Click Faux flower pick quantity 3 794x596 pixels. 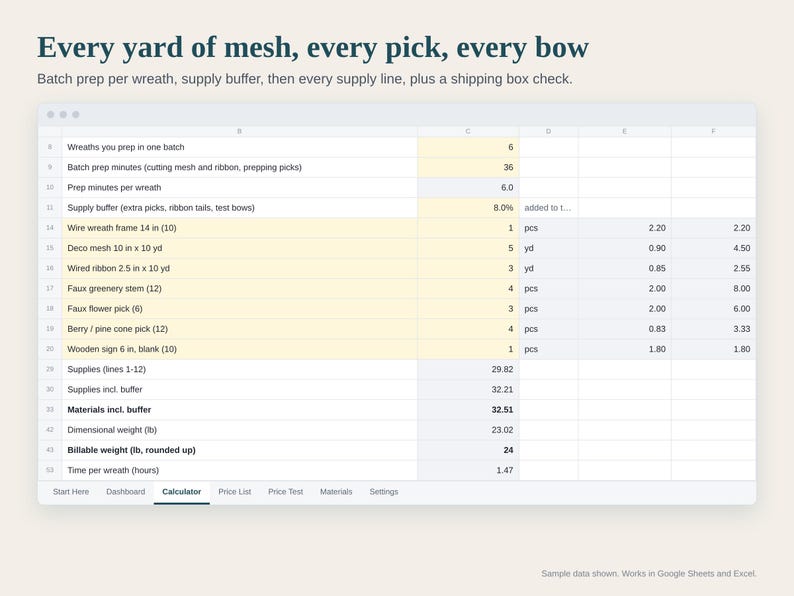point(468,309)
